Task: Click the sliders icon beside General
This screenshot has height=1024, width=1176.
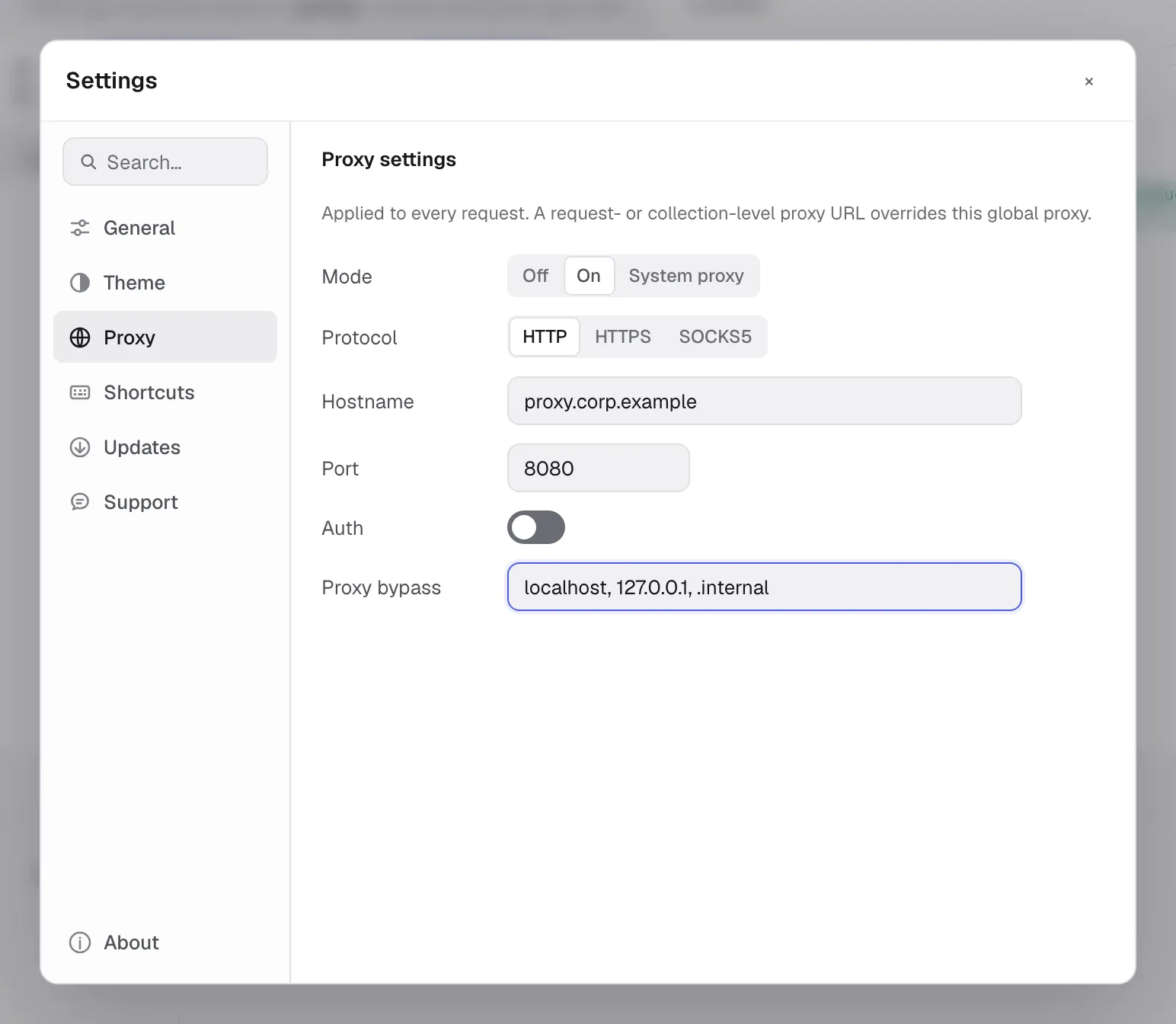Action: coord(80,228)
